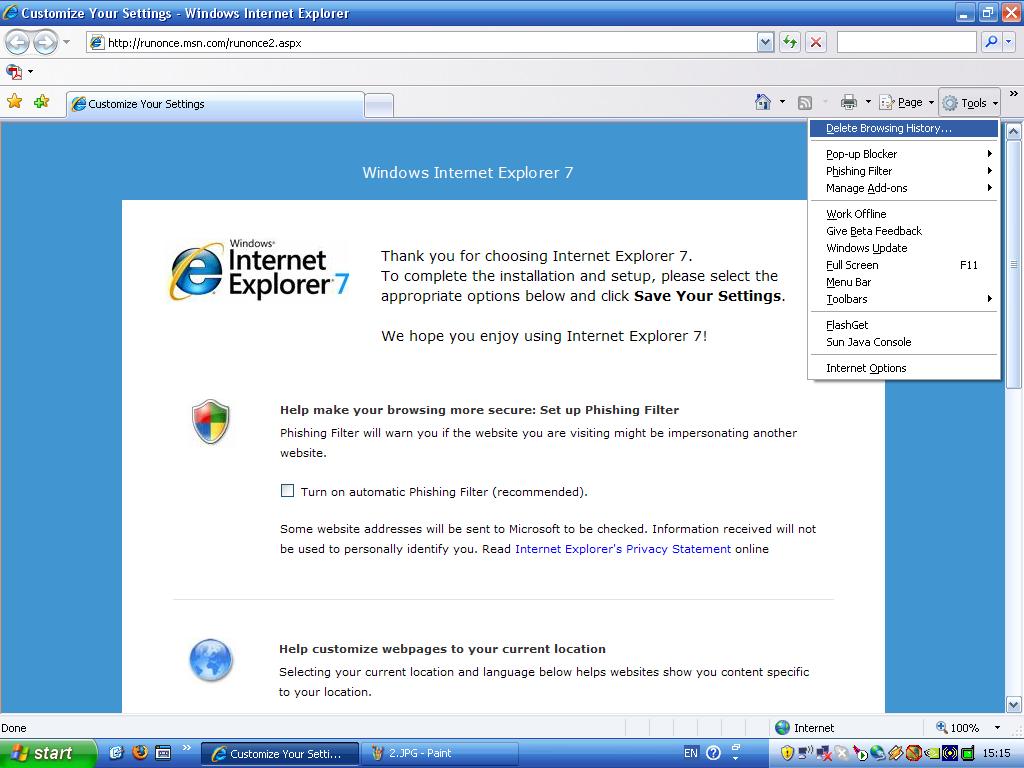The width and height of the screenshot is (1024, 768).
Task: Click the Add to Favorites icon
Action: pos(42,102)
